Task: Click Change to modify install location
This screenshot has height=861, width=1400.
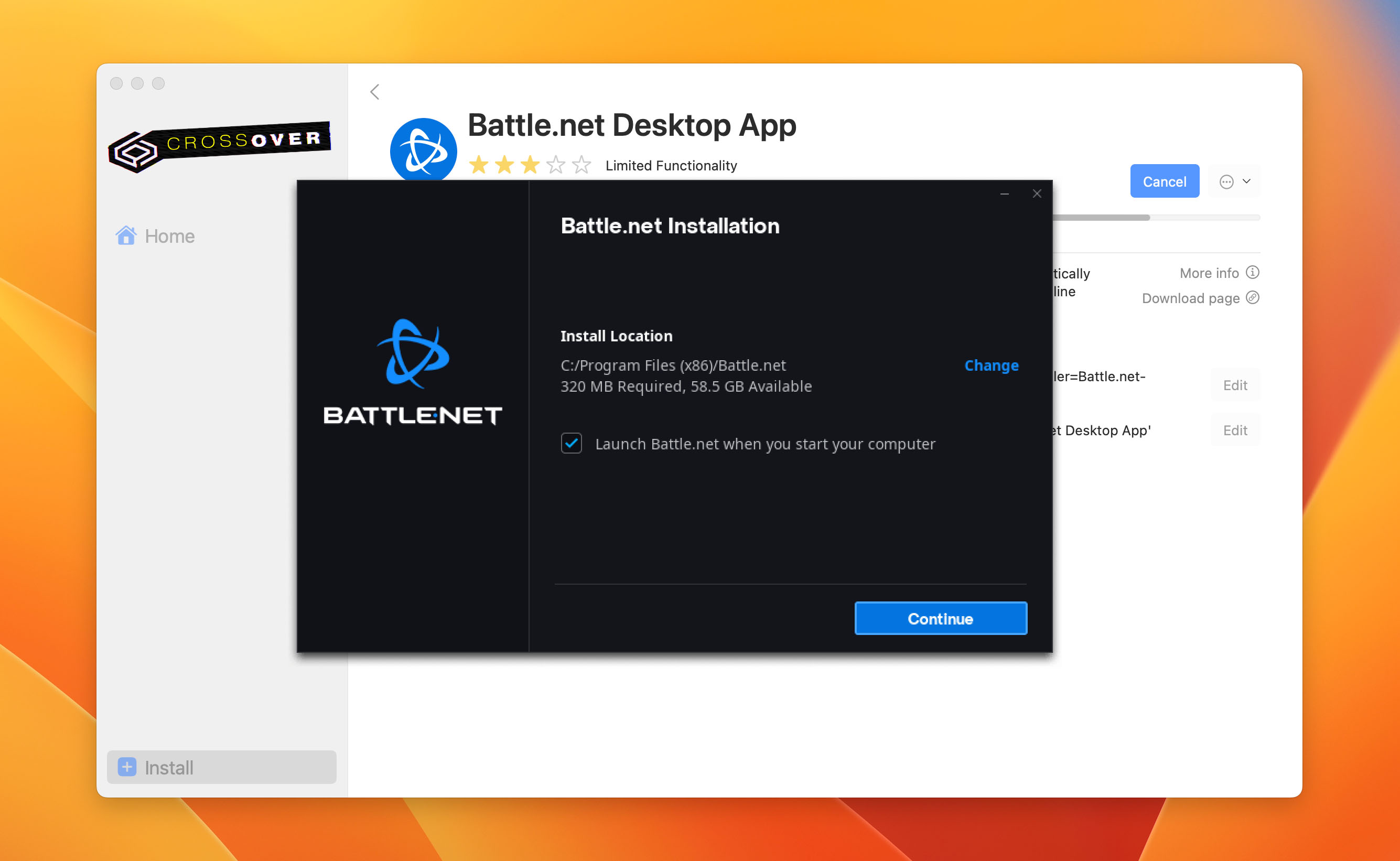Action: pyautogui.click(x=992, y=365)
